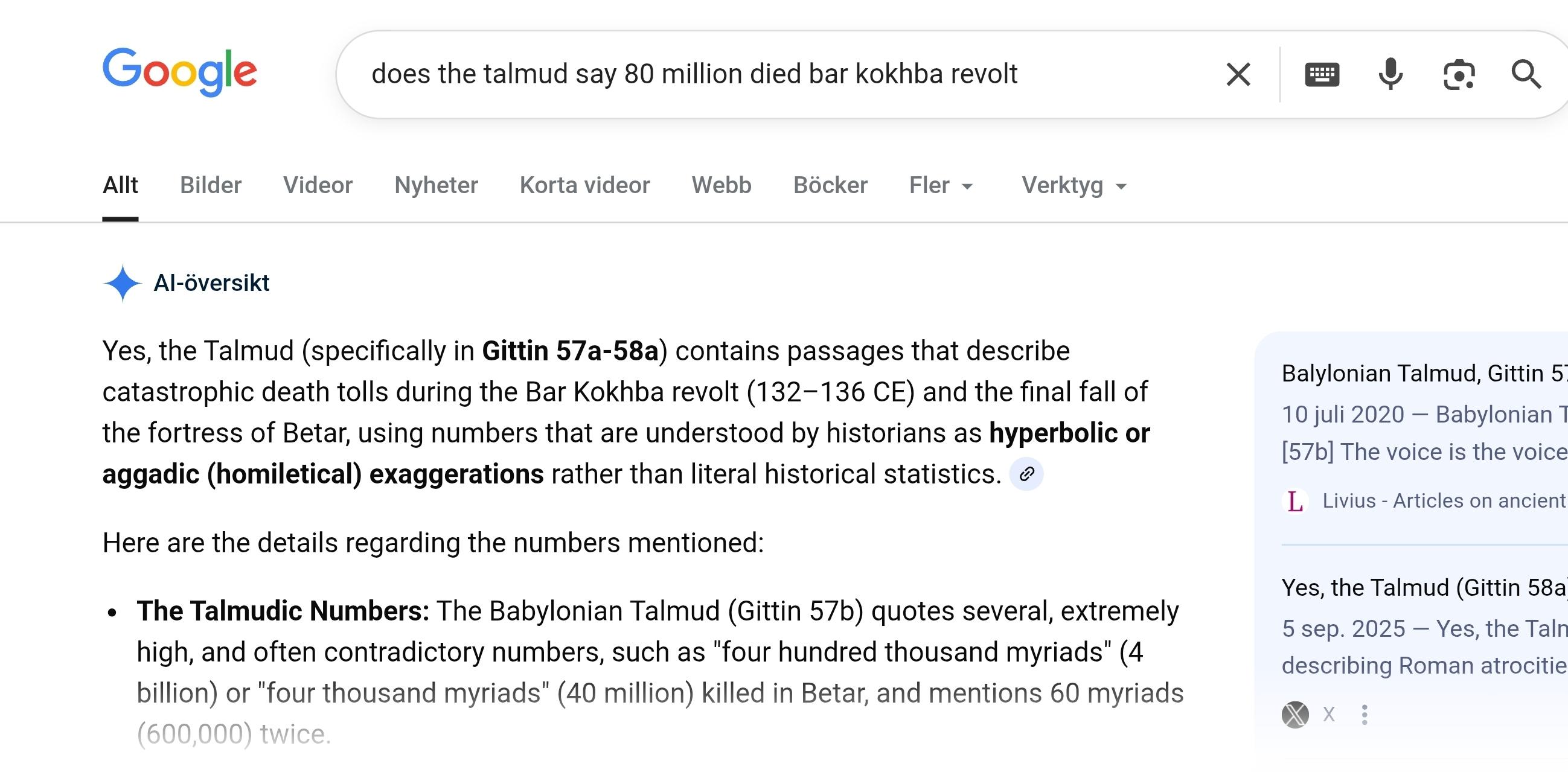The width and height of the screenshot is (1568, 772).
Task: Select the Korta videor tab
Action: (x=584, y=185)
